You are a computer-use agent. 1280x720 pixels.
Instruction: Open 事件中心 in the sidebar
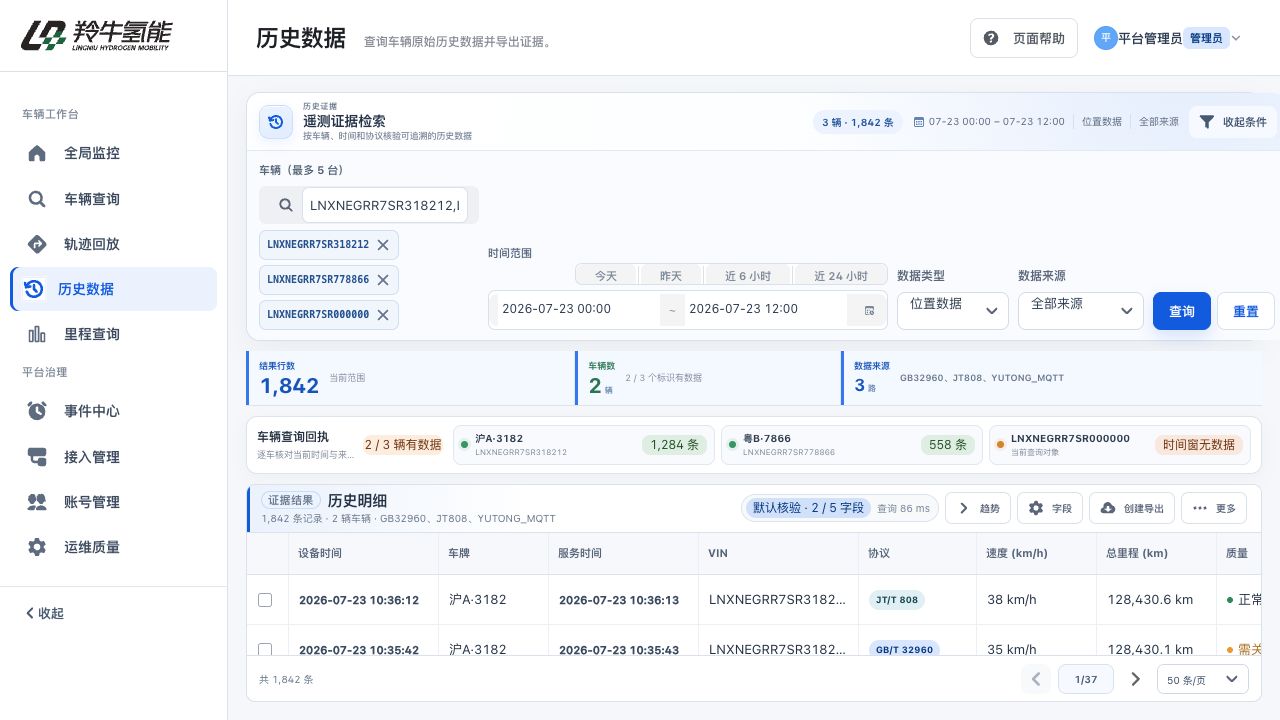pos(113,411)
